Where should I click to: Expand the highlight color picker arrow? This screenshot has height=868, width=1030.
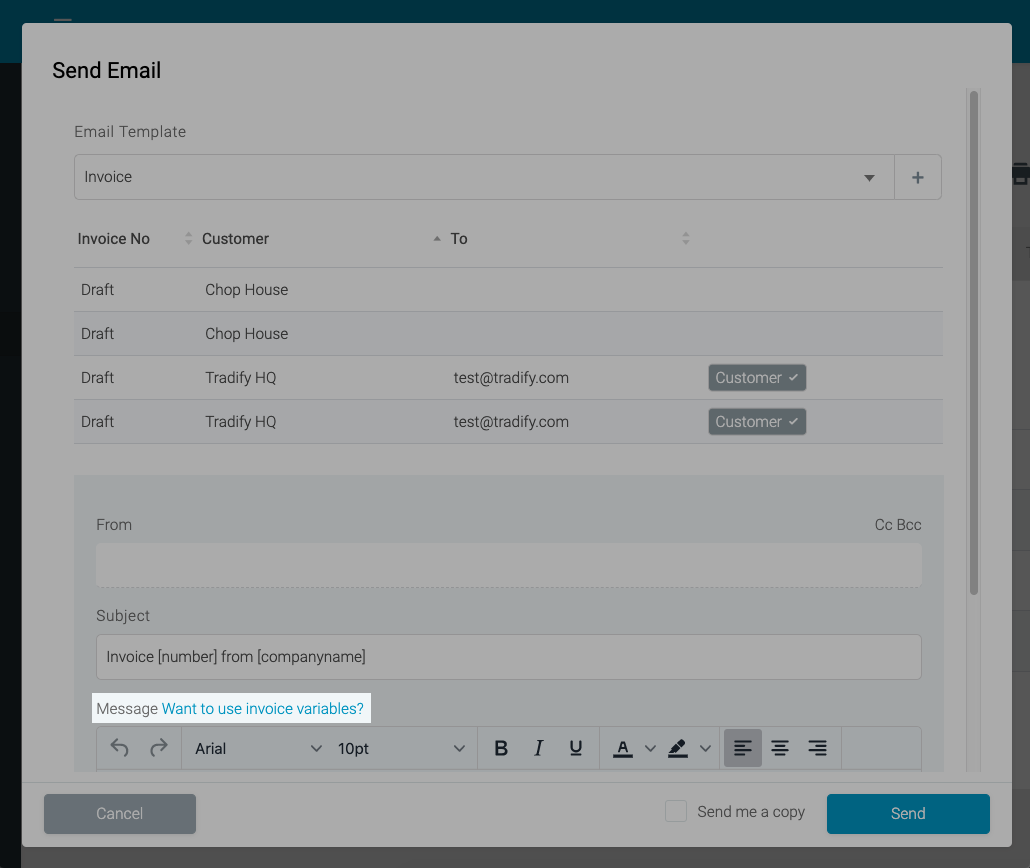705,748
